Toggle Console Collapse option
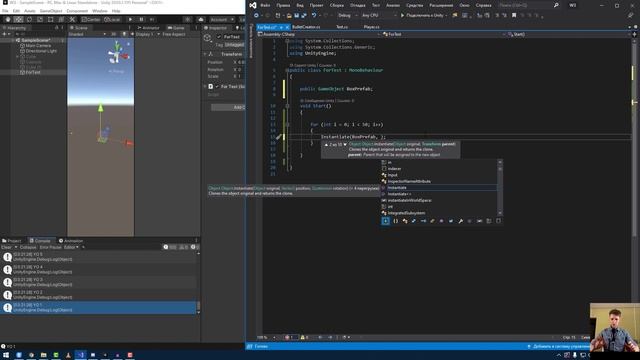 point(28,247)
